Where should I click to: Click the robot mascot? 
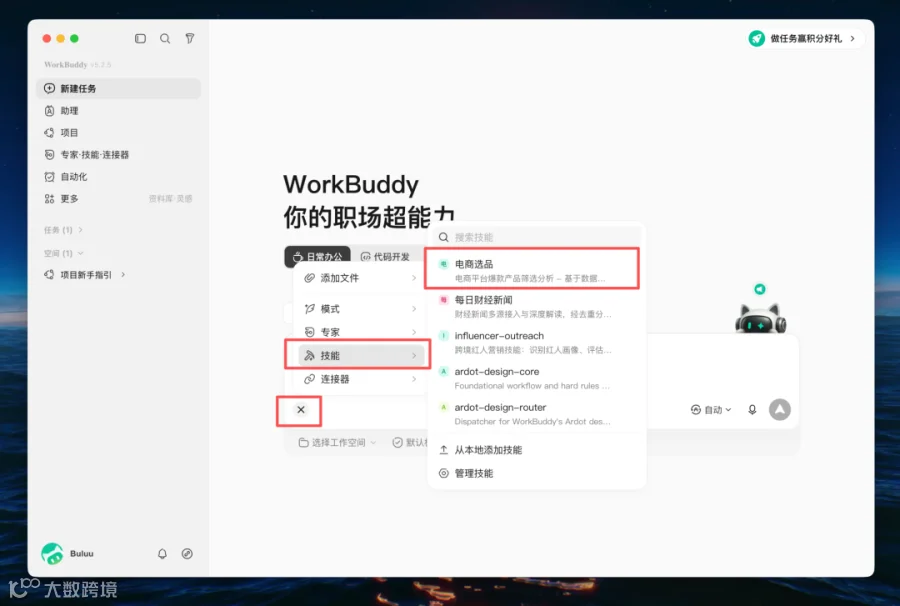[761, 319]
